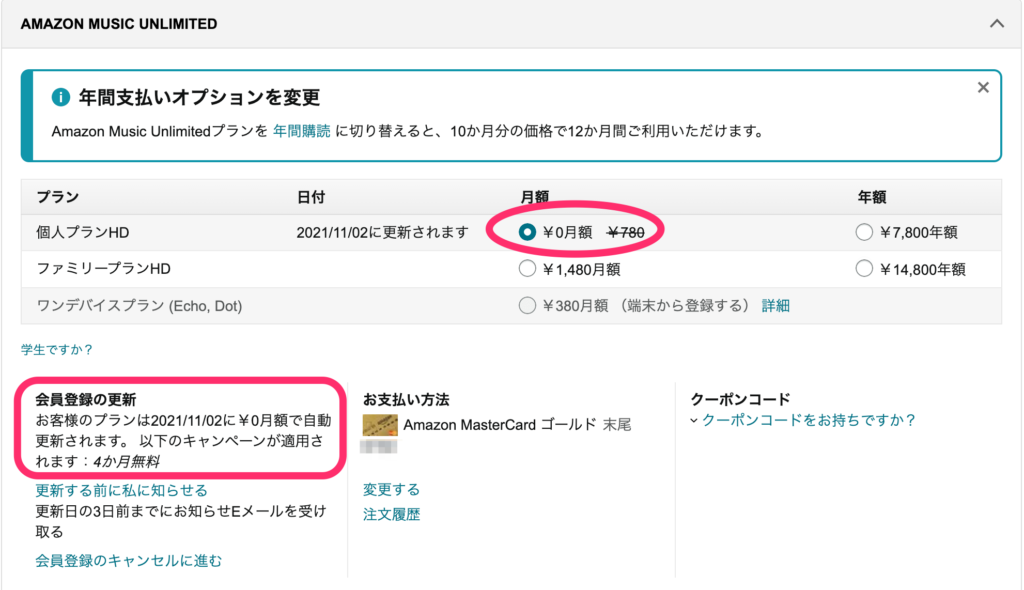Viewport: 1024px width, 590px height.
Task: Select 個人プランHD ¥7,800年額 radio button
Action: tap(864, 232)
